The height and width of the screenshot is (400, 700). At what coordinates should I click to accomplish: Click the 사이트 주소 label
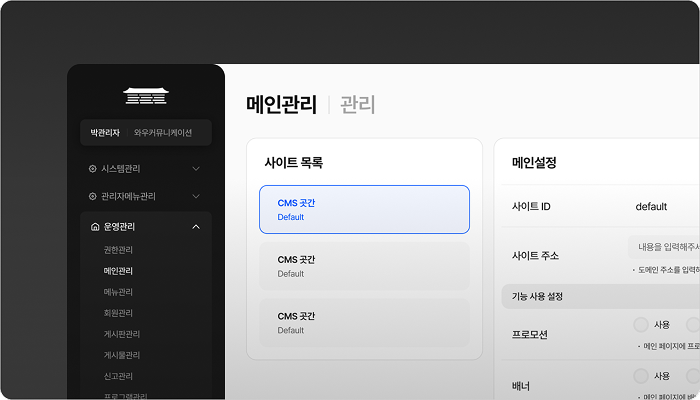tap(535, 256)
